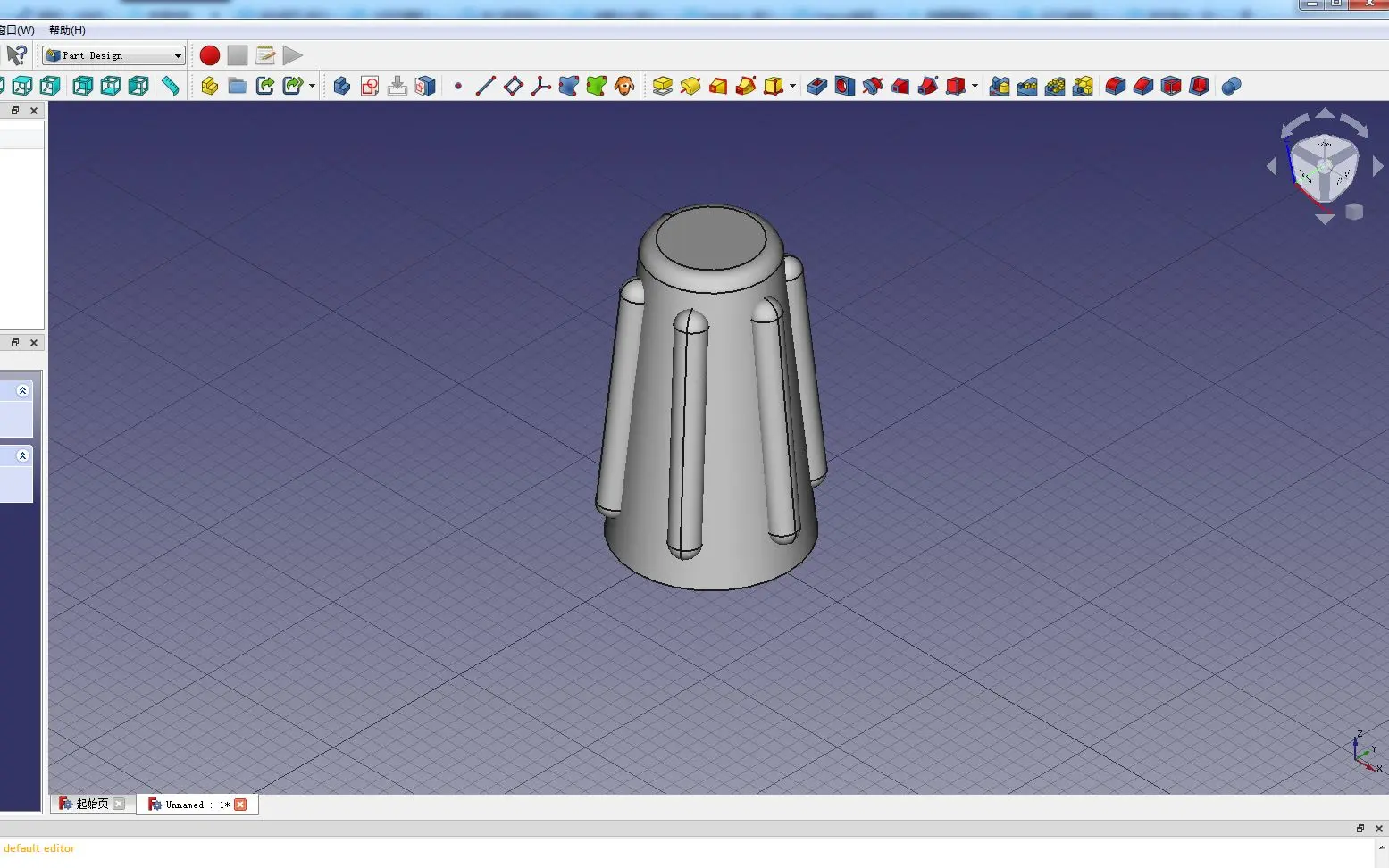Screen dimensions: 1389x868
Task: Create a new Body
Action: click(x=341, y=86)
